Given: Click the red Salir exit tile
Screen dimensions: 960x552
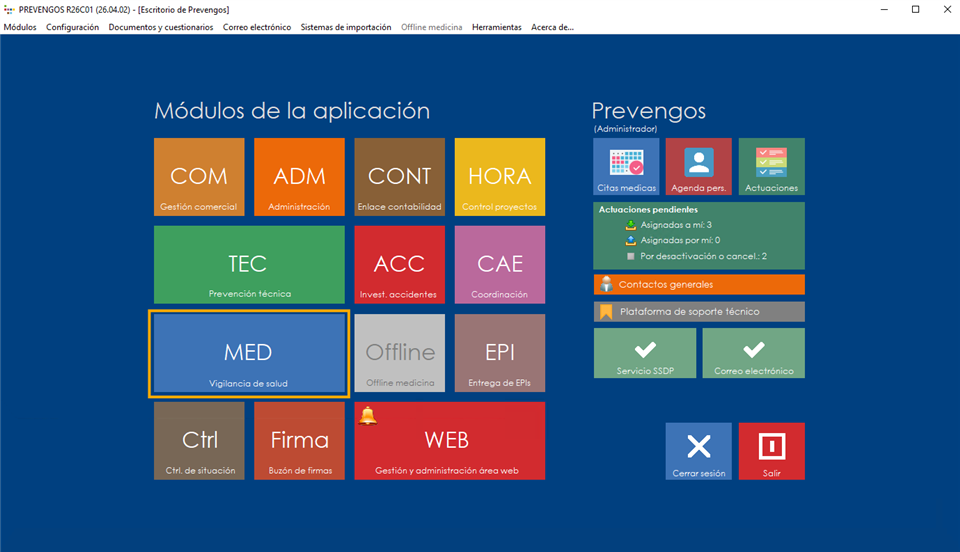Looking at the screenshot, I should [771, 451].
